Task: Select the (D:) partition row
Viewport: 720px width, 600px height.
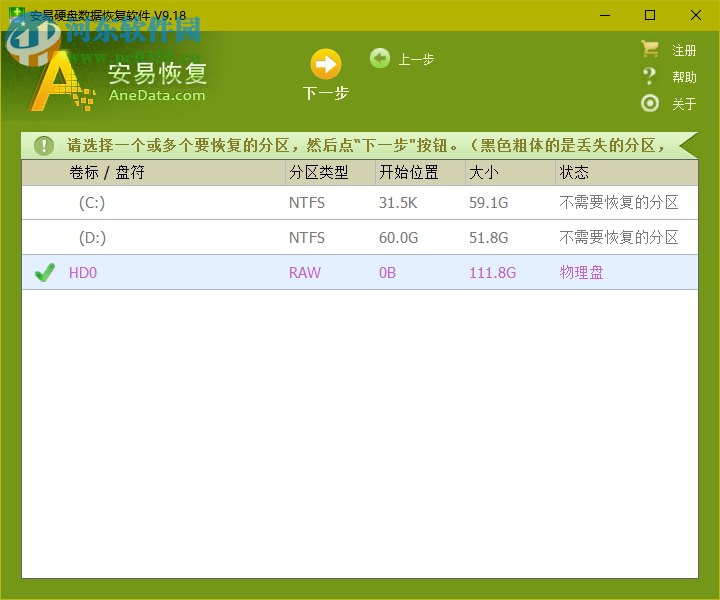Action: (x=360, y=237)
